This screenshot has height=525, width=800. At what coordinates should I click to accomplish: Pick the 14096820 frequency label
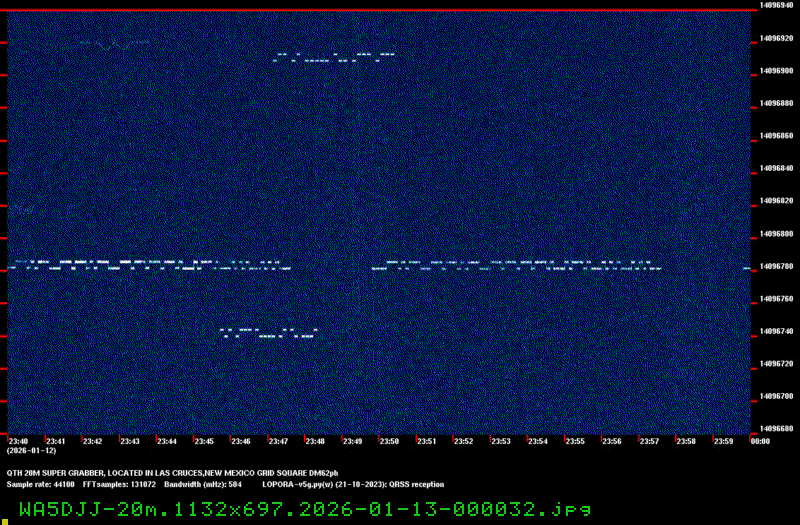click(x=777, y=201)
